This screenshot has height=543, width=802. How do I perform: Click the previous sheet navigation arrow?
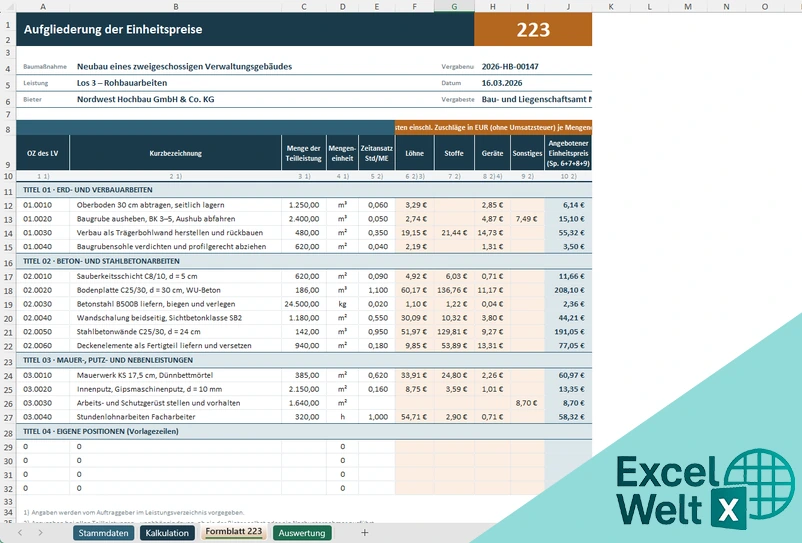(20, 533)
